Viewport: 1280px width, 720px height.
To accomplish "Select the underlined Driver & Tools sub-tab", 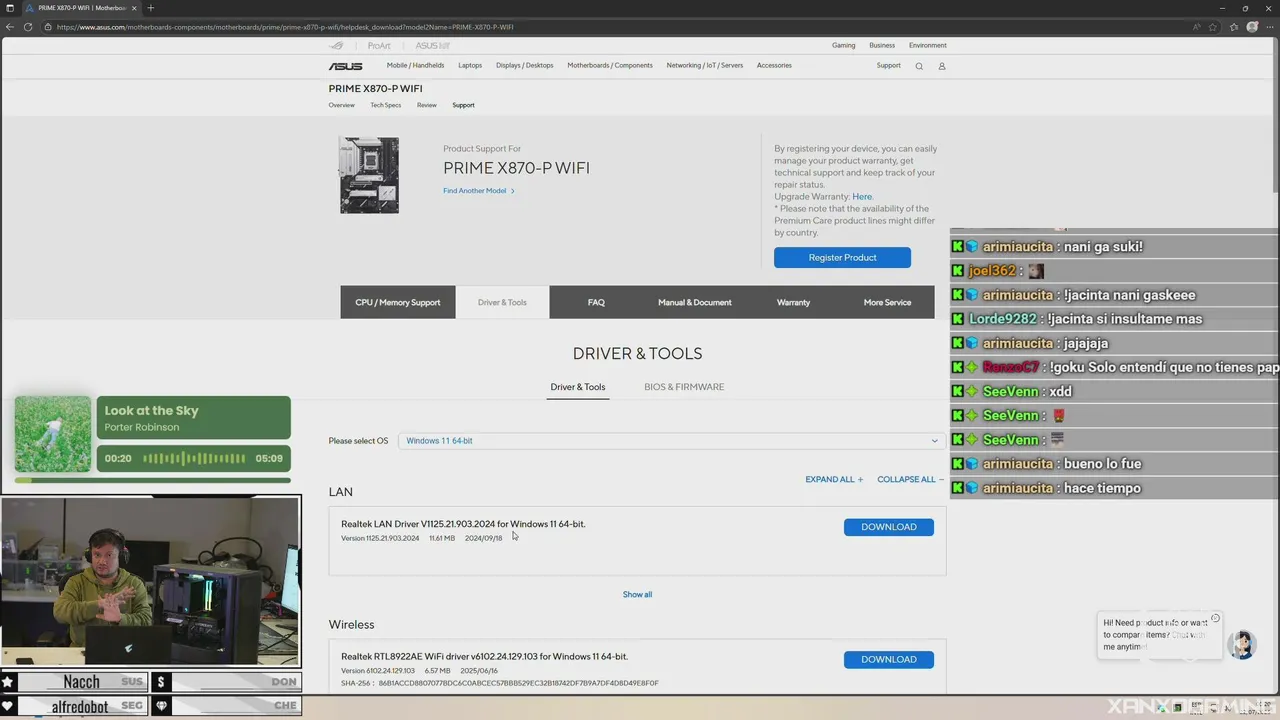I will click(x=578, y=387).
